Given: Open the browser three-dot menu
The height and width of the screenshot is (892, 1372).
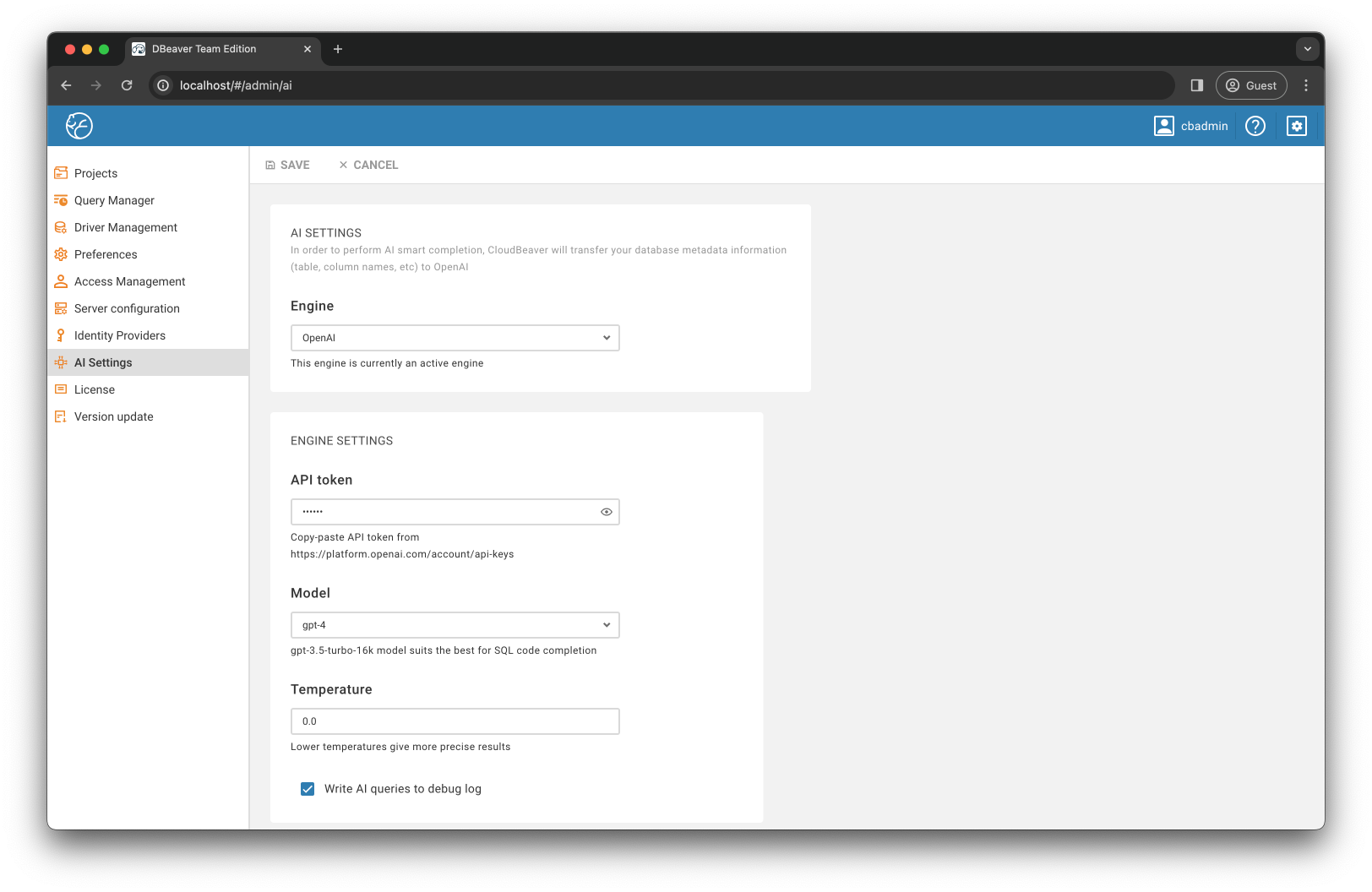Looking at the screenshot, I should point(1306,85).
